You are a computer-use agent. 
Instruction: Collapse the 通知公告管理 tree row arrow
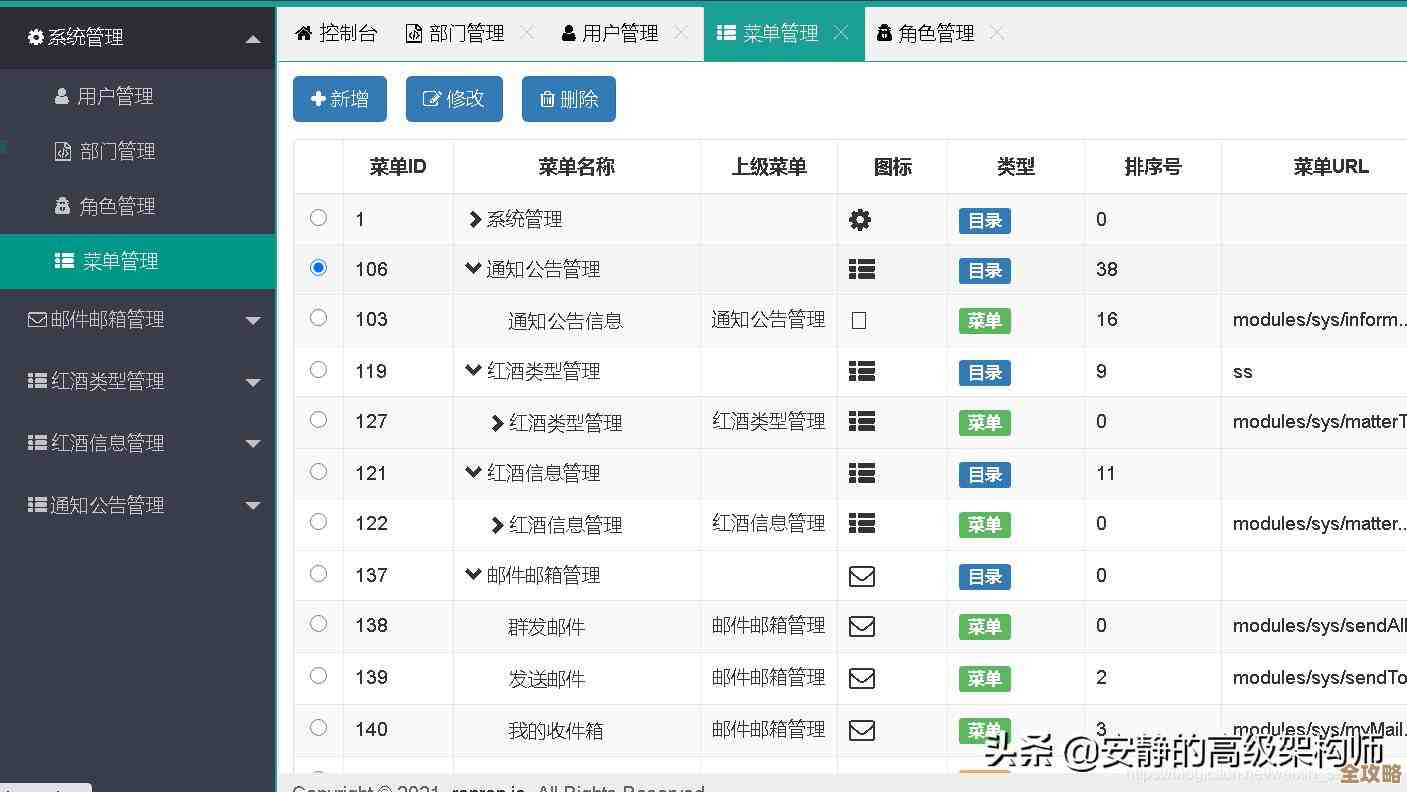(472, 268)
